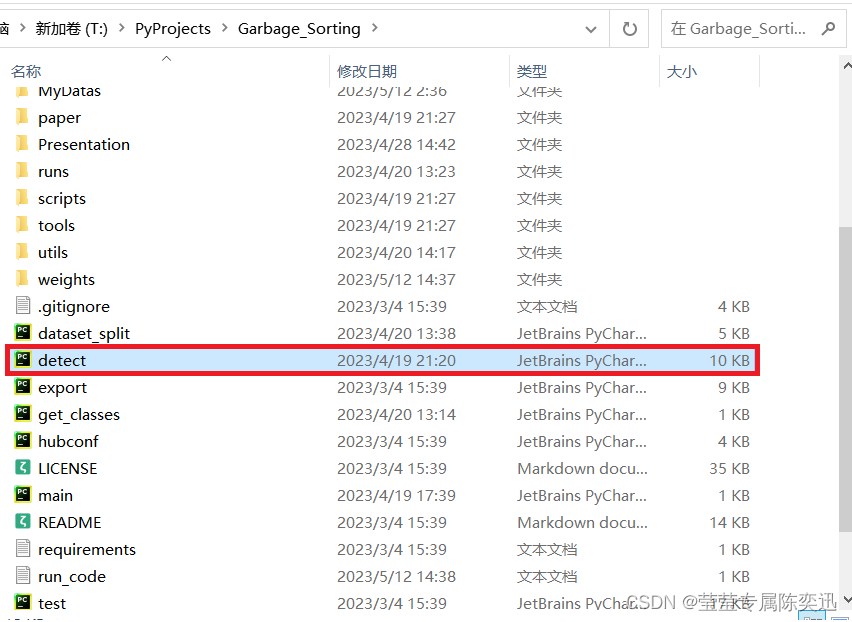Refresh the Garbage_Sorting folder view
Viewport: 852px width, 622px height.
pyautogui.click(x=629, y=29)
